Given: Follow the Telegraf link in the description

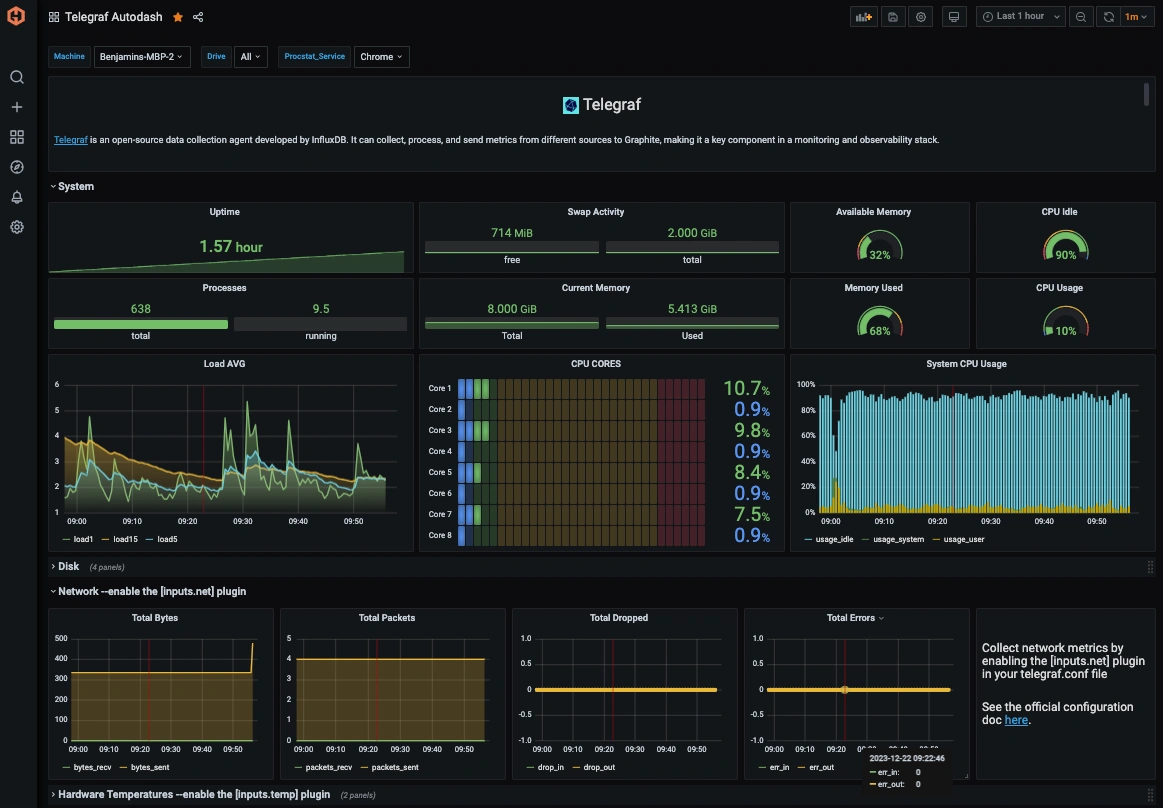Looking at the screenshot, I should (x=70, y=140).
